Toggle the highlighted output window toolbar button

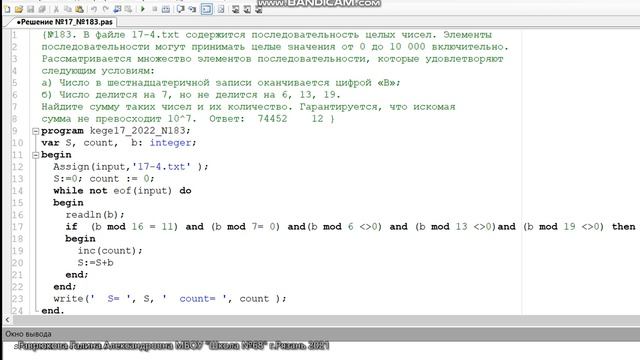point(207,9)
